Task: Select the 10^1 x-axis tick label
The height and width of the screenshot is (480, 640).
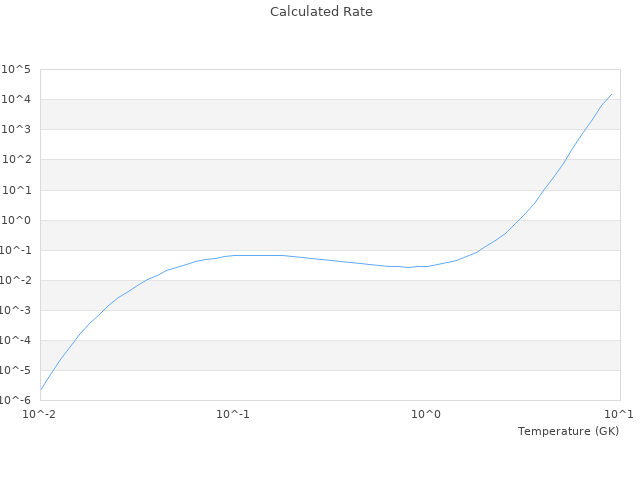Action: point(618,414)
